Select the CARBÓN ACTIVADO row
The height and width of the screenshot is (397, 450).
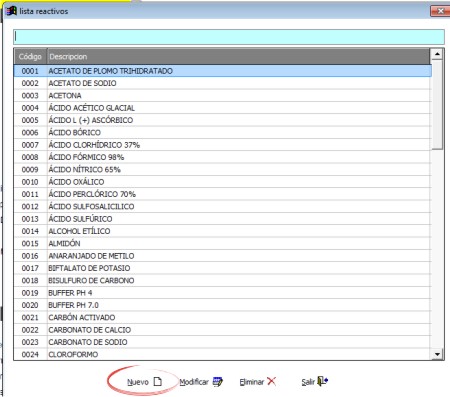point(222,318)
